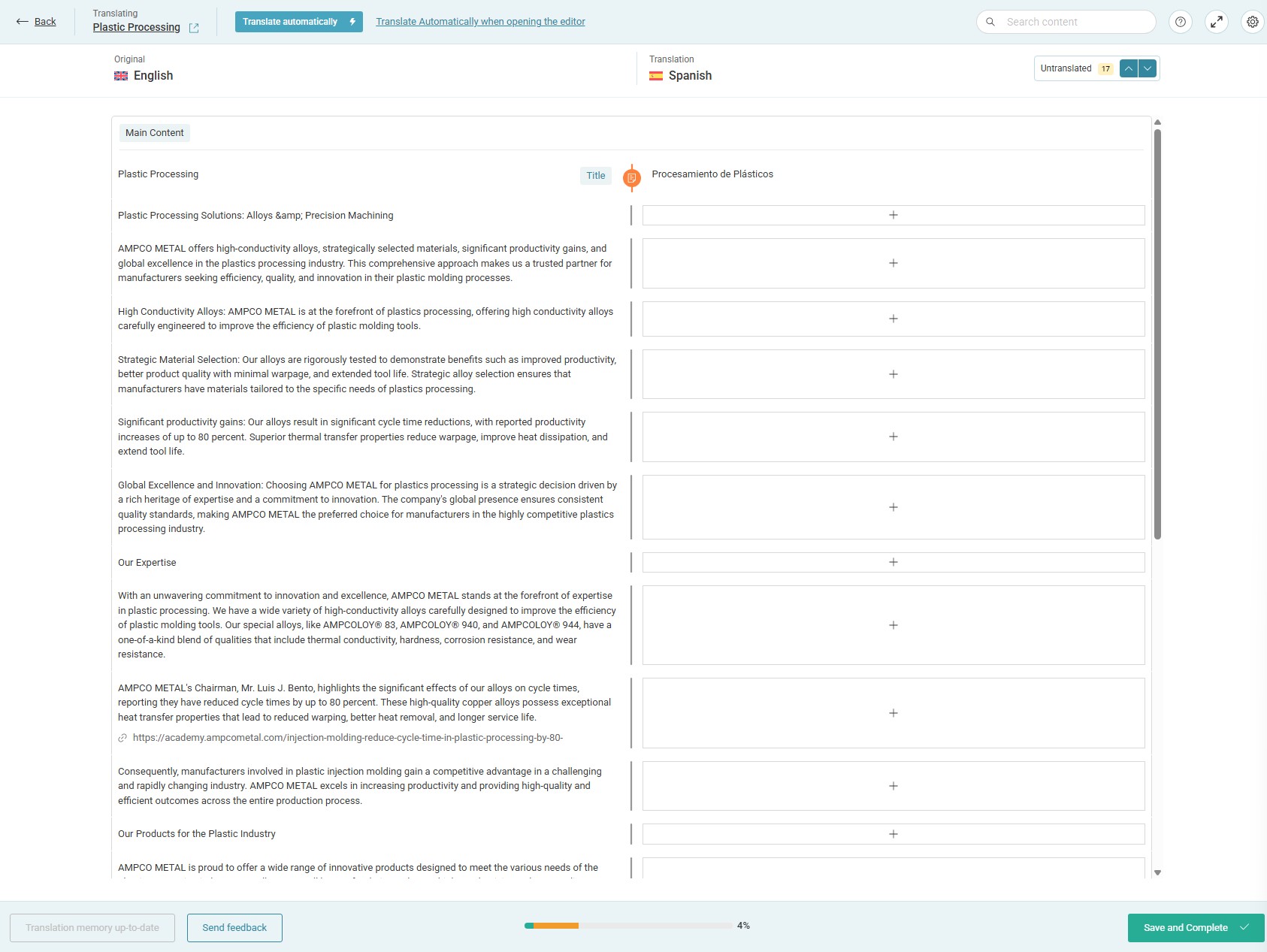The image size is (1267, 952).
Task: Click the Spanish translation language label
Action: [690, 76]
